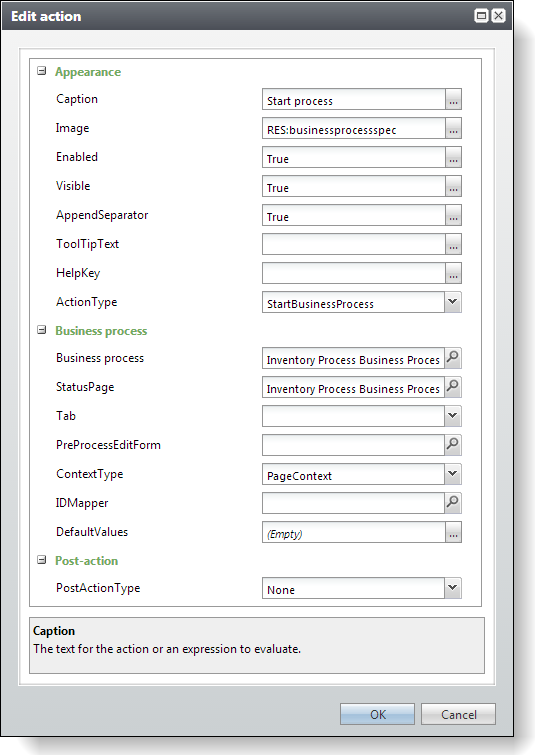Click the ellipsis button beside Image field
Image resolution: width=535 pixels, height=755 pixels.
pos(453,128)
